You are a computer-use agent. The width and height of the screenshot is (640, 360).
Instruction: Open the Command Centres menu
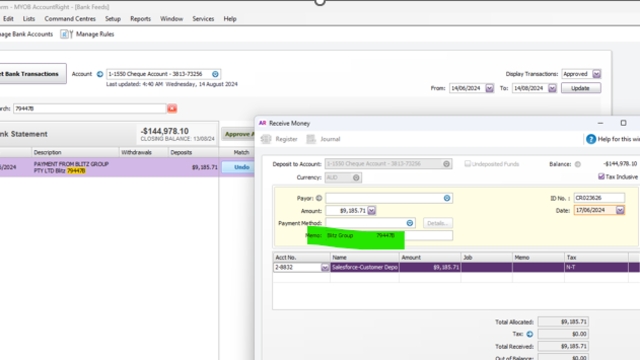click(x=70, y=19)
